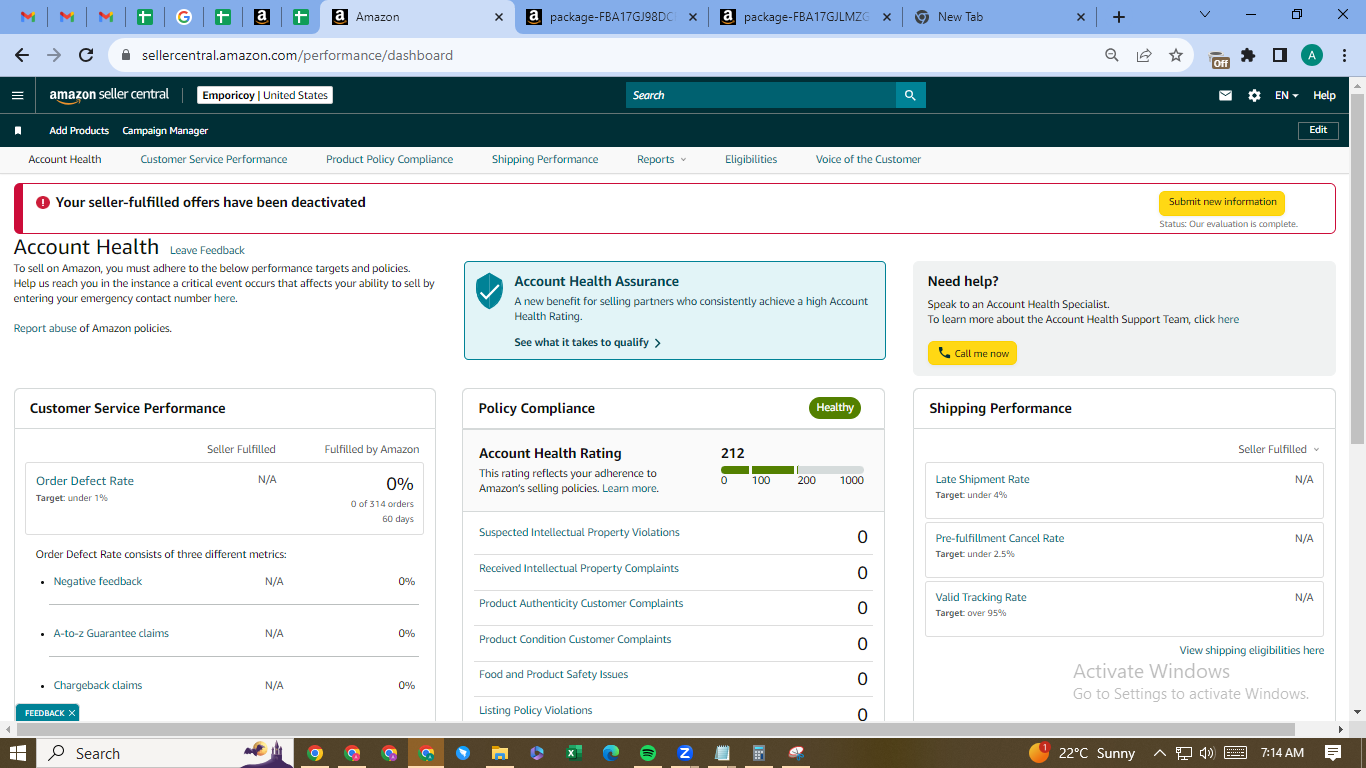This screenshot has width=1366, height=768.
Task: Open the Chrome profile avatar A
Action: coord(1312,55)
